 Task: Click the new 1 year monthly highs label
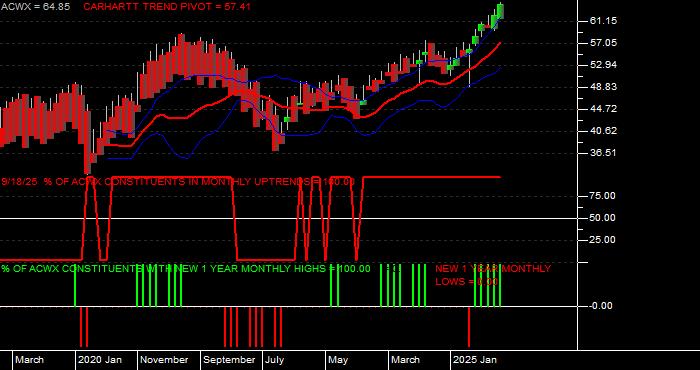[186, 269]
